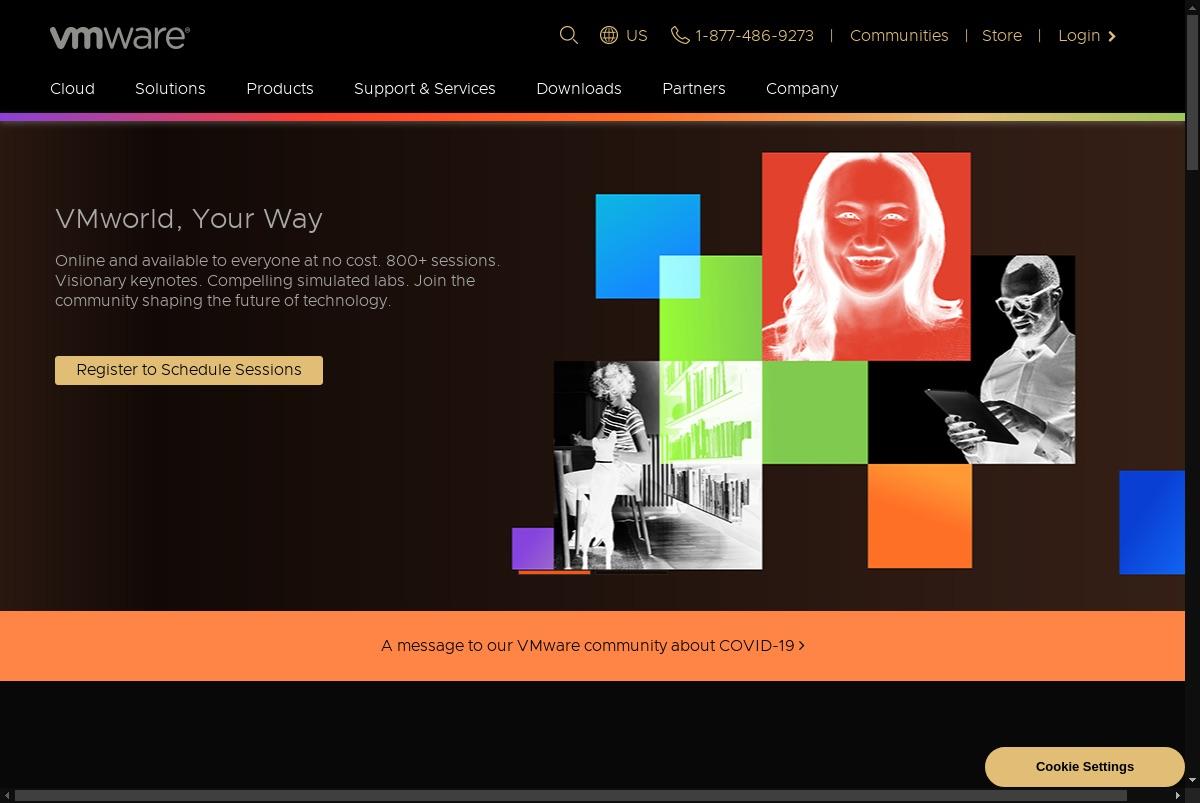This screenshot has width=1200, height=803.
Task: Open the Partners menu
Action: (x=694, y=88)
